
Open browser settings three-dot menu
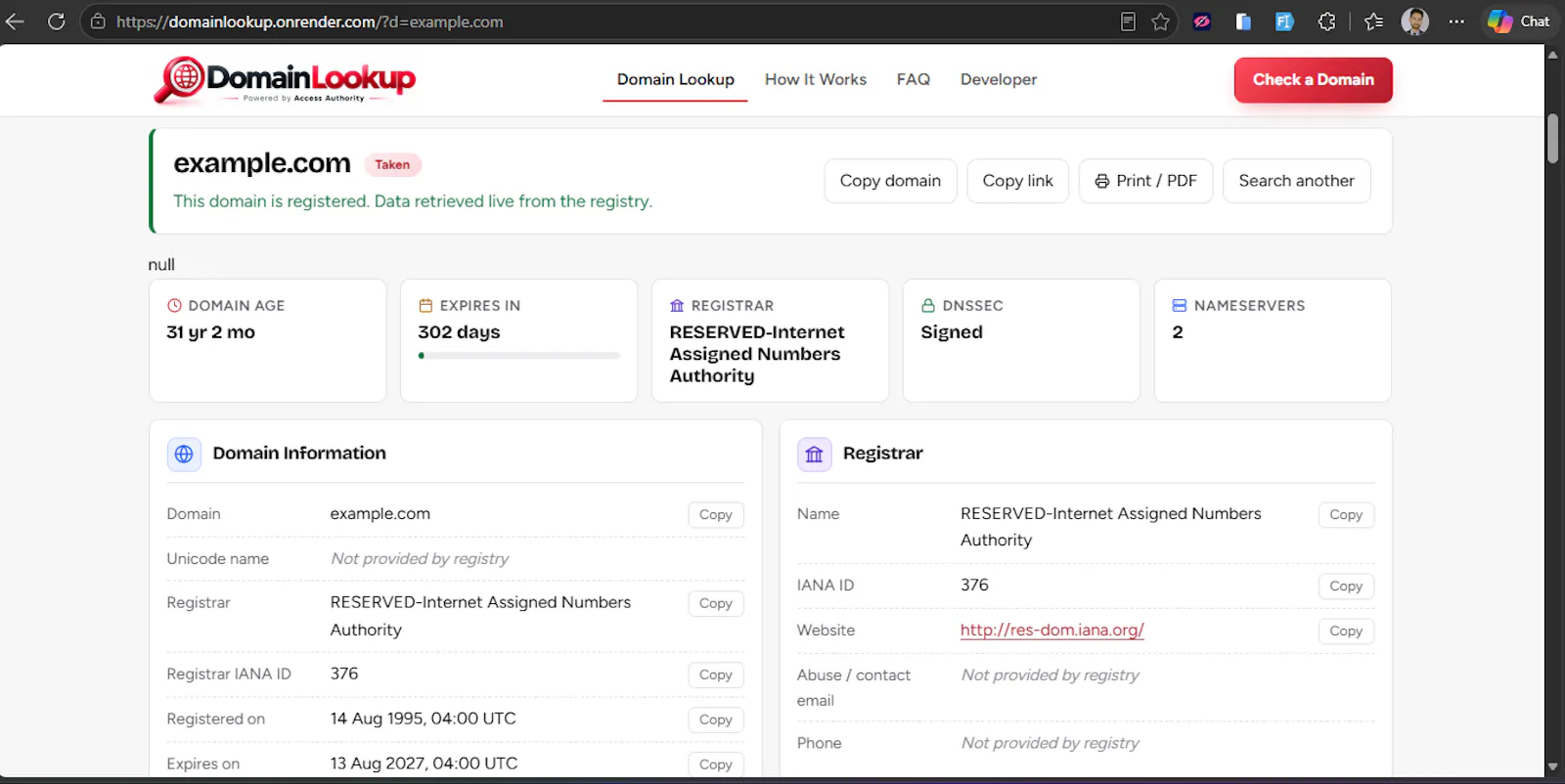click(x=1456, y=22)
